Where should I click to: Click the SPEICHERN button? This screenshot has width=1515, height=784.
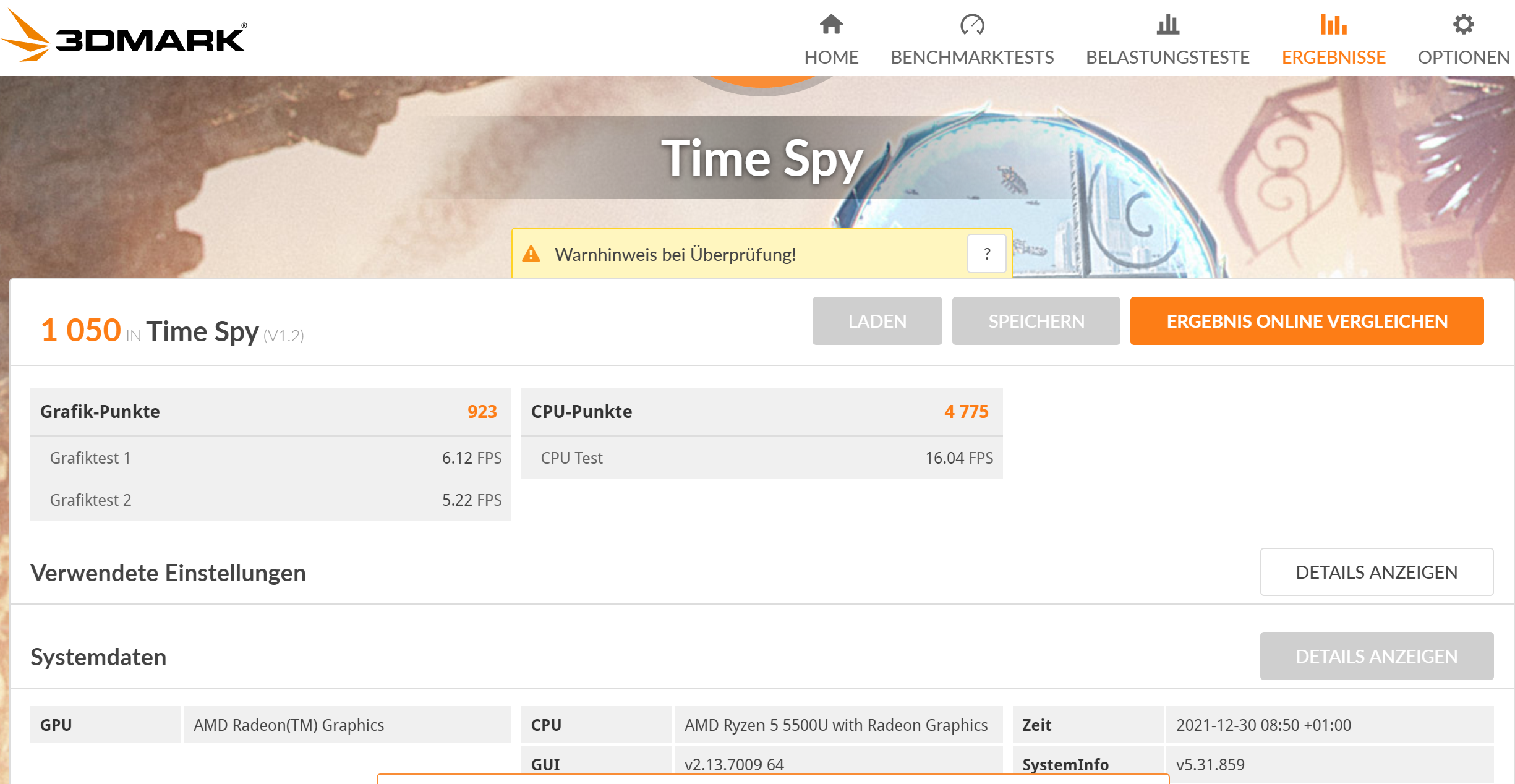pos(1036,321)
